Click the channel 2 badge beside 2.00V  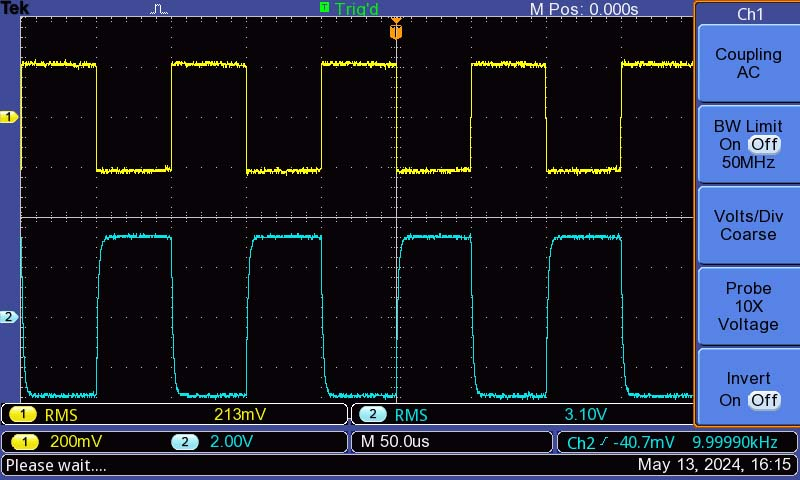(184, 442)
